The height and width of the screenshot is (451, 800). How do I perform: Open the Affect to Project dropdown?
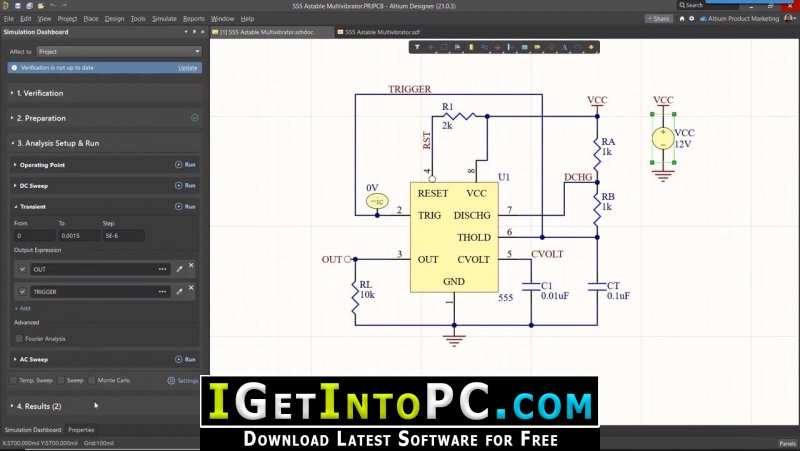pyautogui.click(x=119, y=52)
